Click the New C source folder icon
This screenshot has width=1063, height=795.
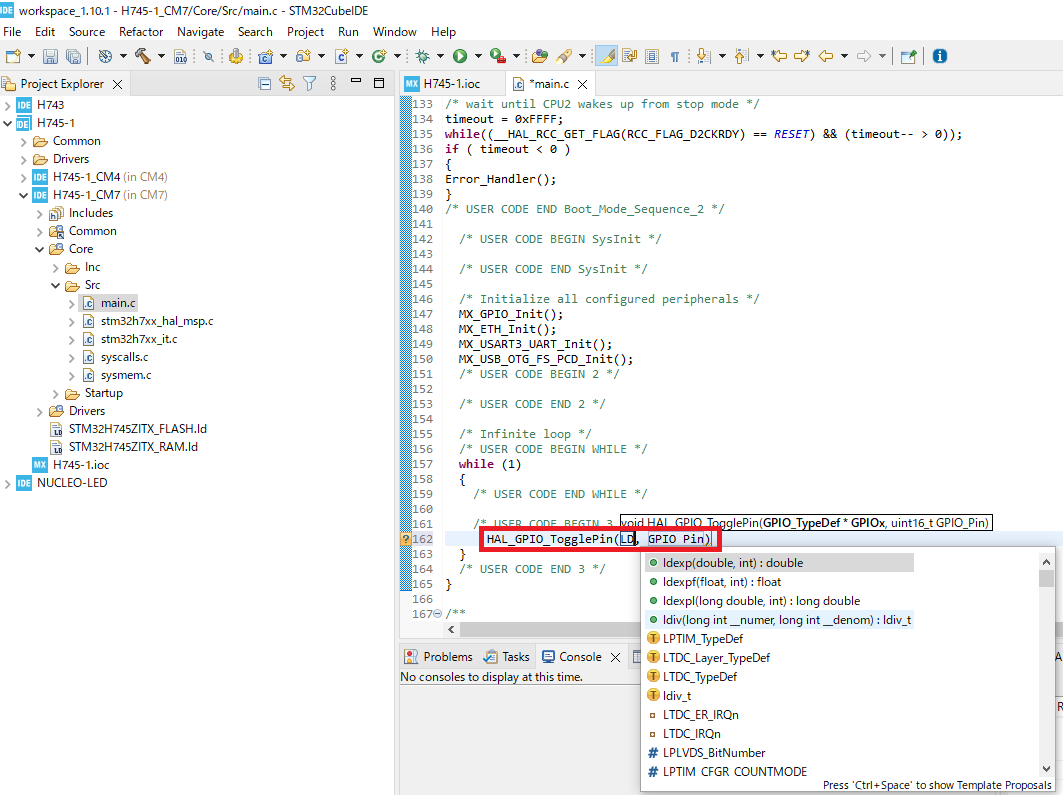tap(303, 56)
